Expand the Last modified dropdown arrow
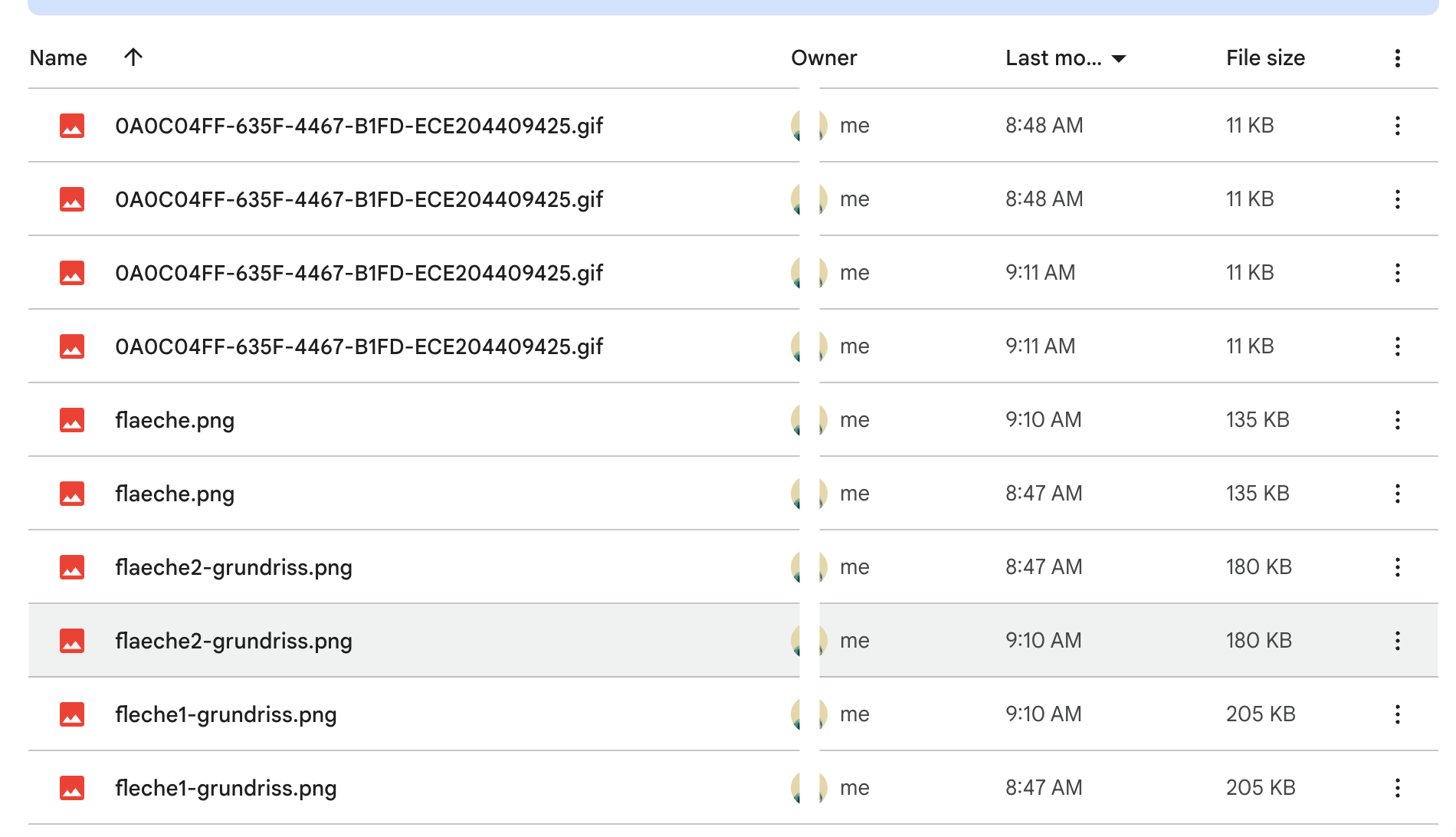Viewport: 1456px width, 837px height. click(x=1119, y=59)
